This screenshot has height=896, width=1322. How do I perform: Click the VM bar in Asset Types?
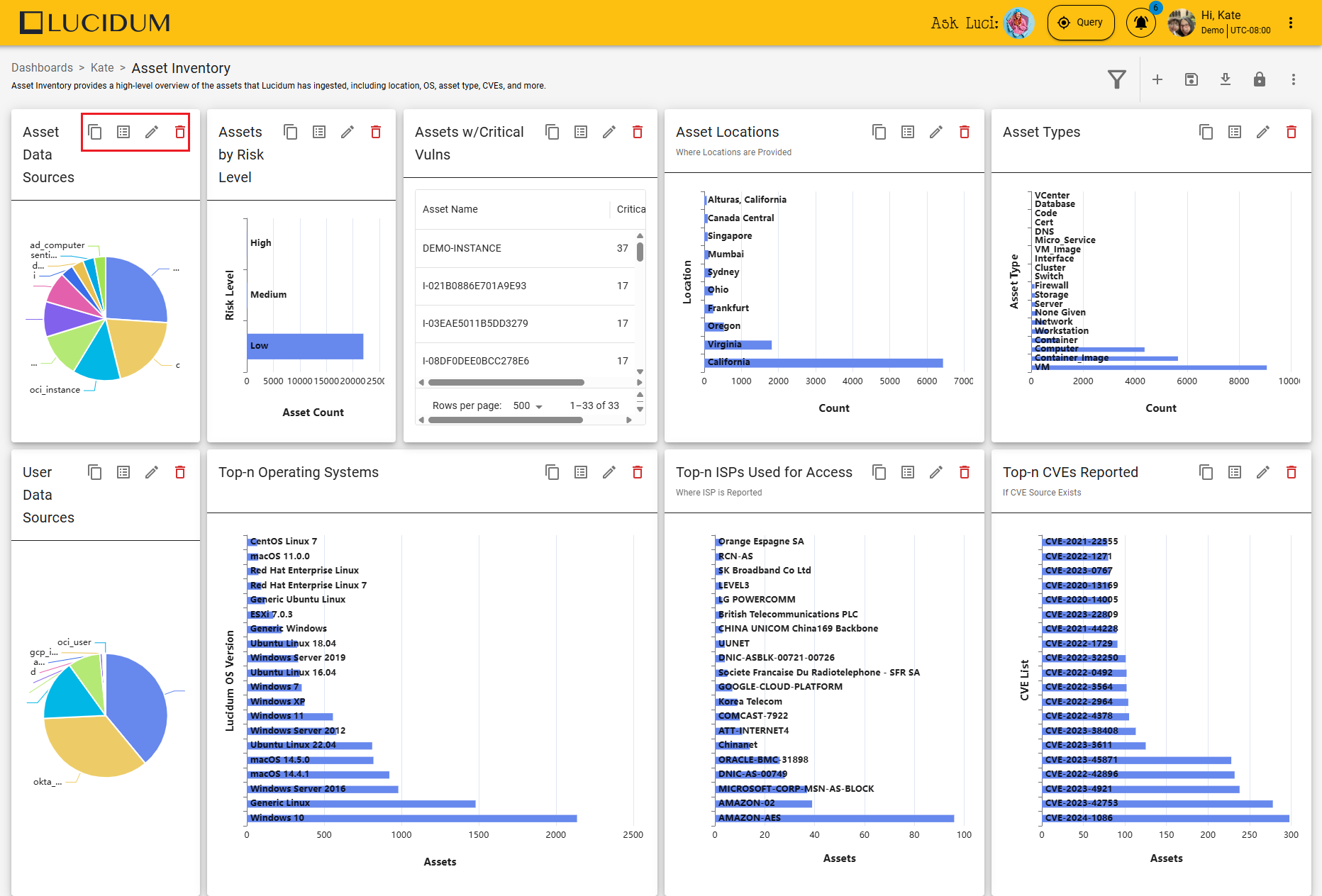click(x=1149, y=367)
